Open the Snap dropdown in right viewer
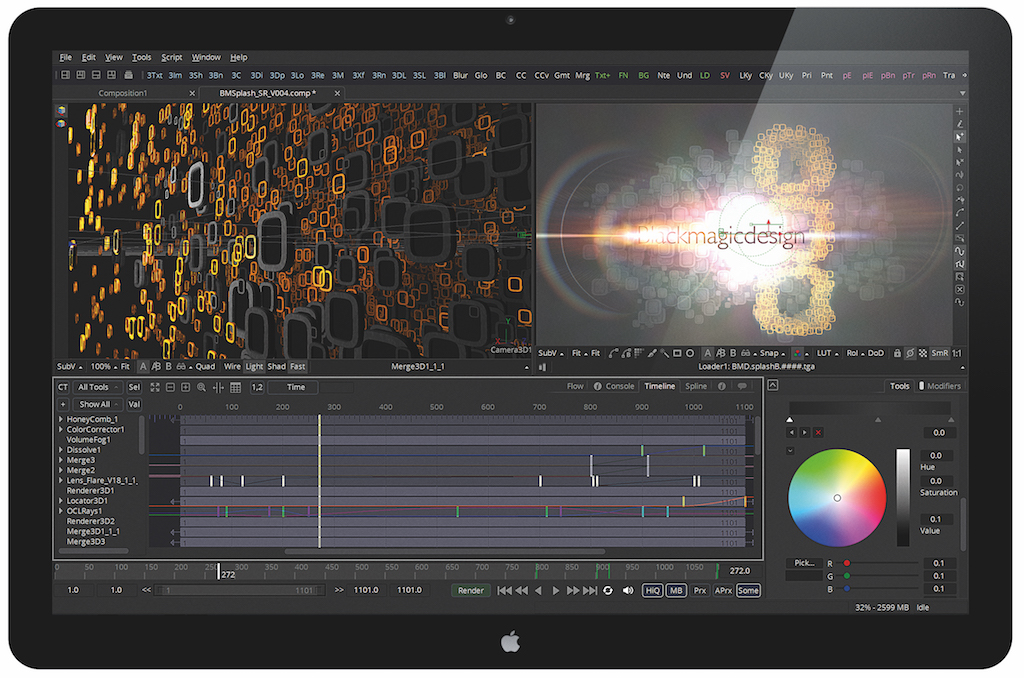 772,353
